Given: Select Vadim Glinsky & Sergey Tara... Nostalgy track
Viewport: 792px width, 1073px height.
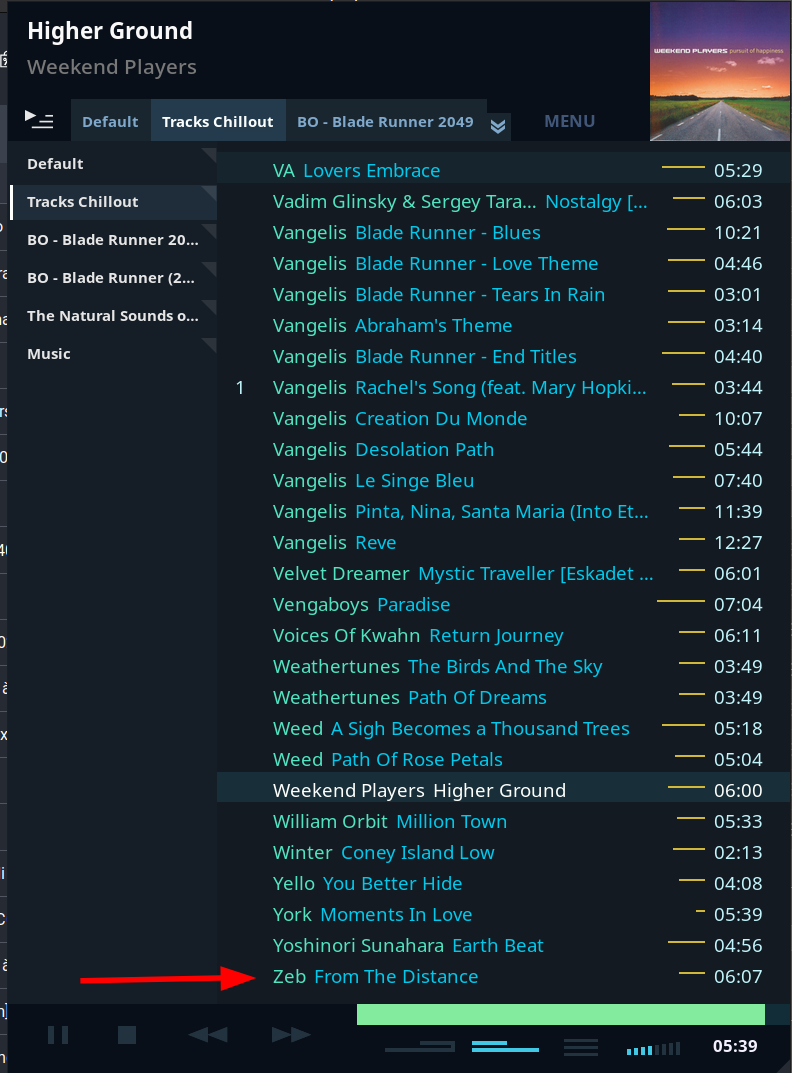Looking at the screenshot, I should [x=503, y=201].
